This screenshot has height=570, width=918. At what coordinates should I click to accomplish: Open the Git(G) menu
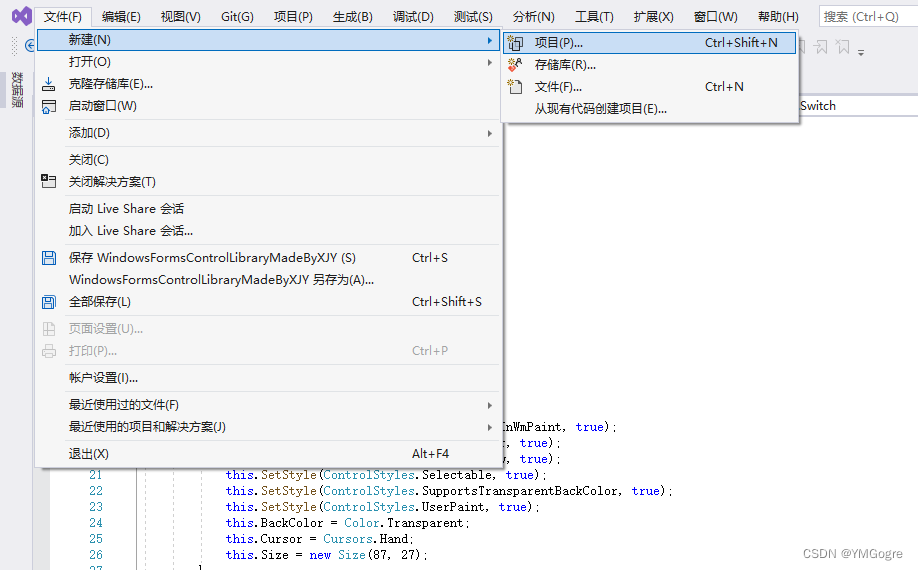click(x=237, y=17)
